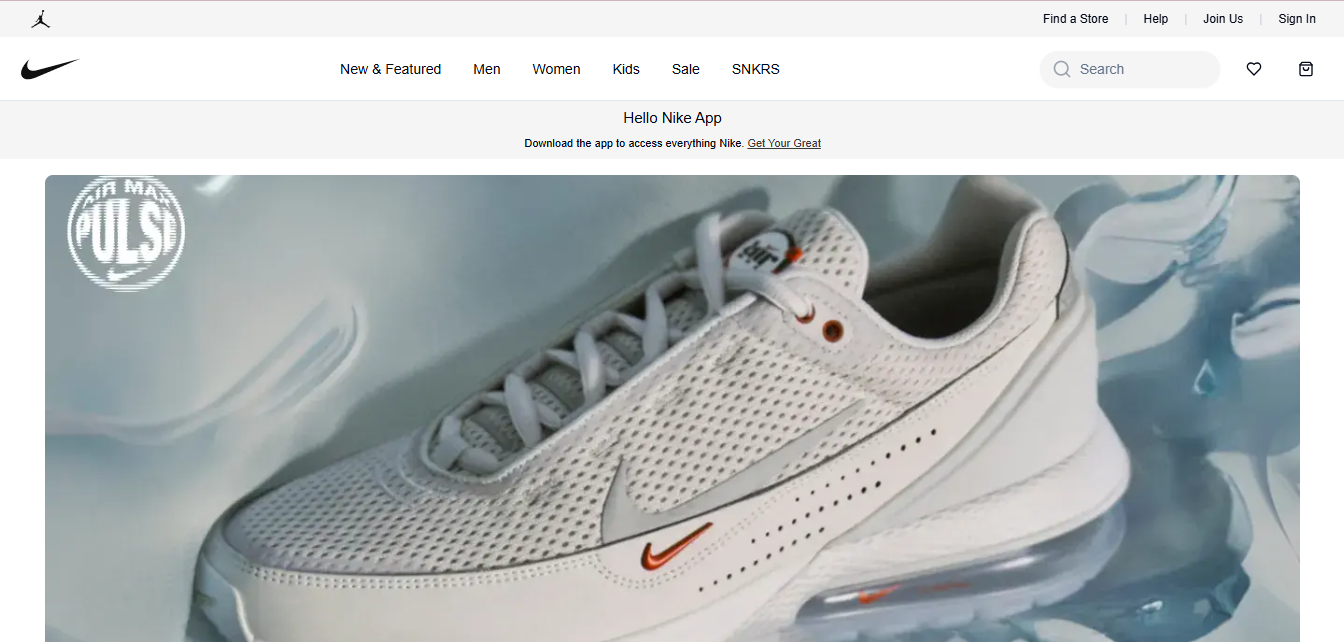Open the Men navigation menu
Viewport: 1344px width, 642px height.
click(487, 69)
